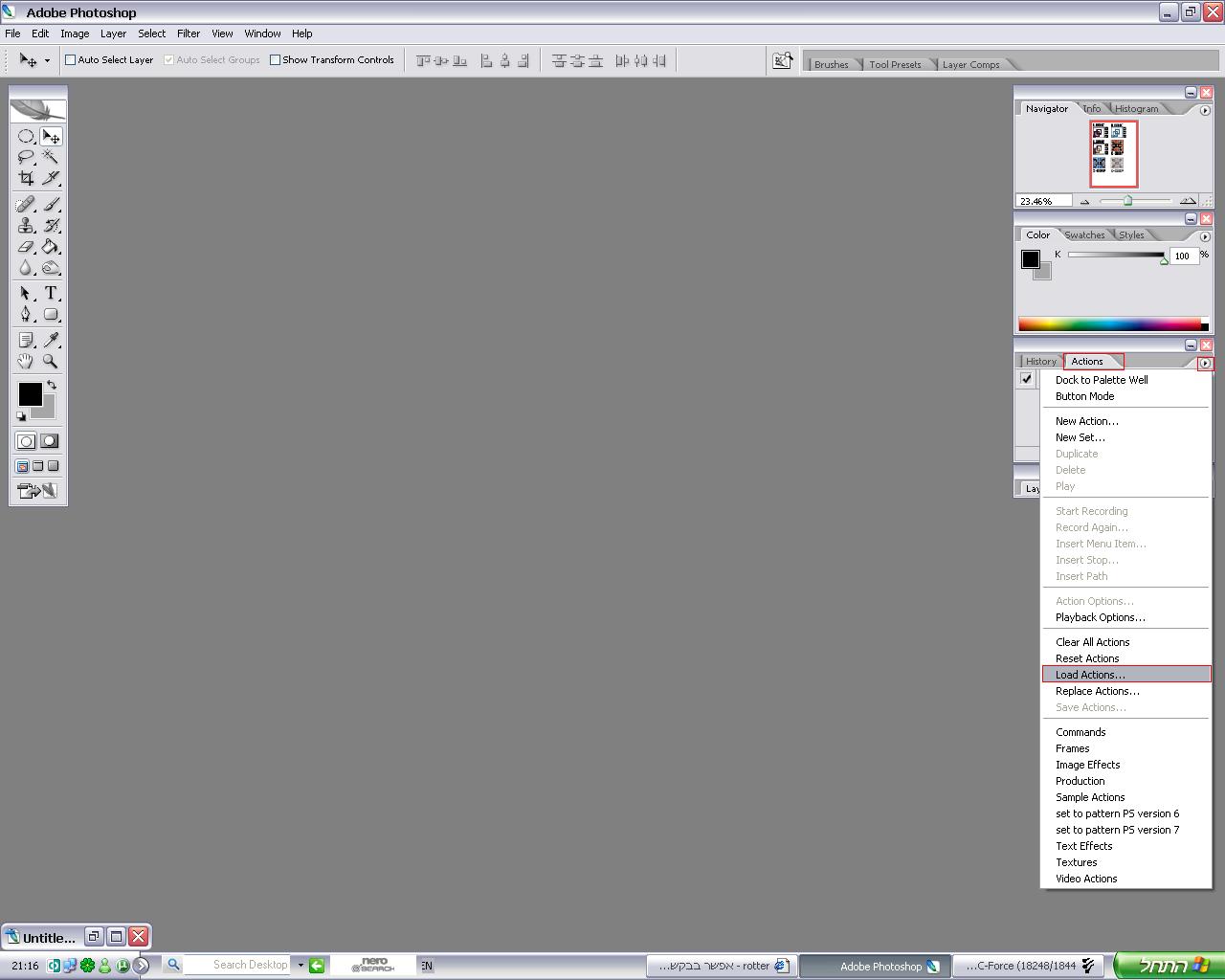Image resolution: width=1225 pixels, height=980 pixels.
Task: Expand the Navigator palette options menu
Action: [1205, 111]
